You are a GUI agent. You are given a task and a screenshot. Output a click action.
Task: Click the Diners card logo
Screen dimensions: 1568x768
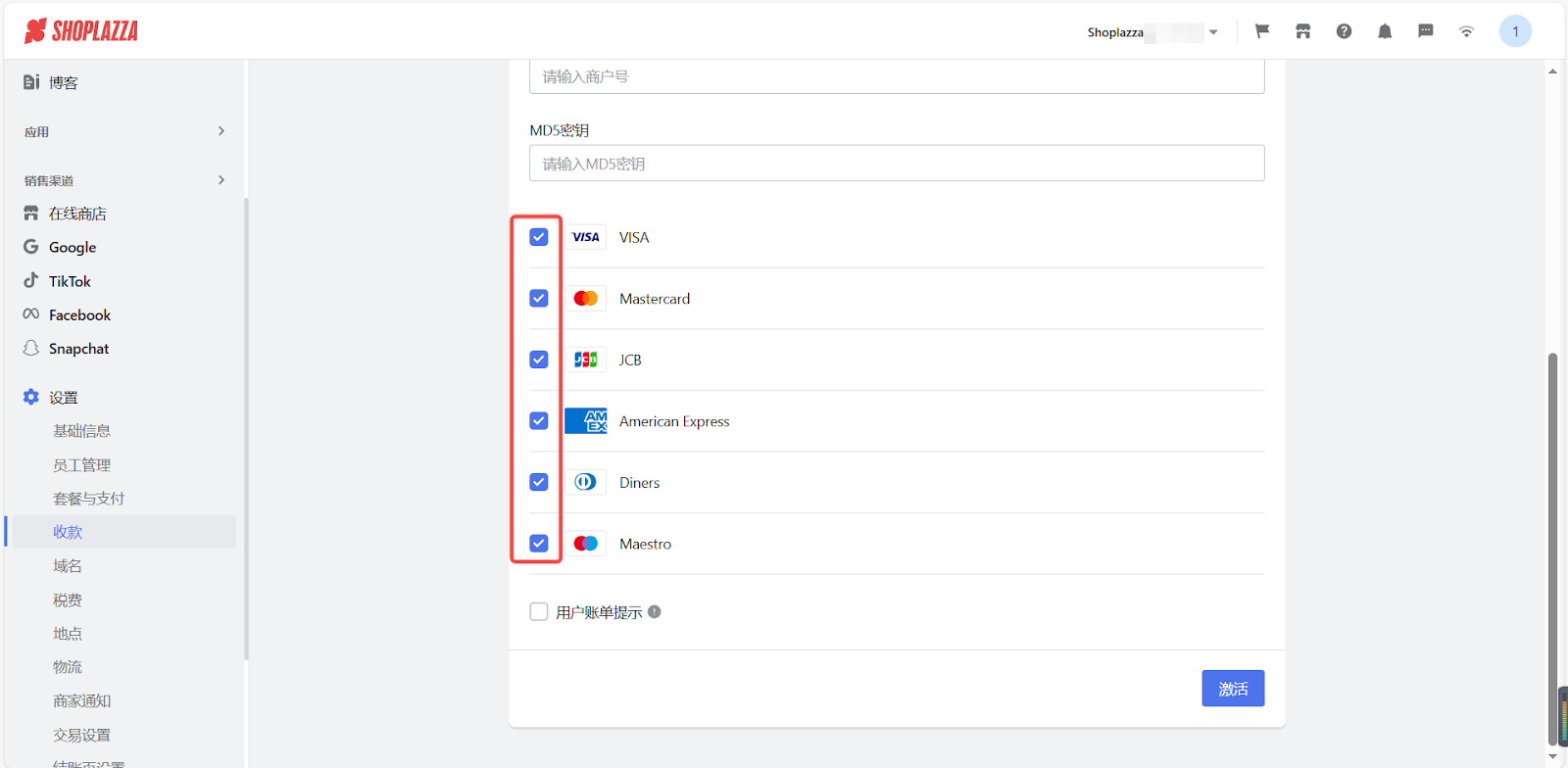(x=586, y=482)
